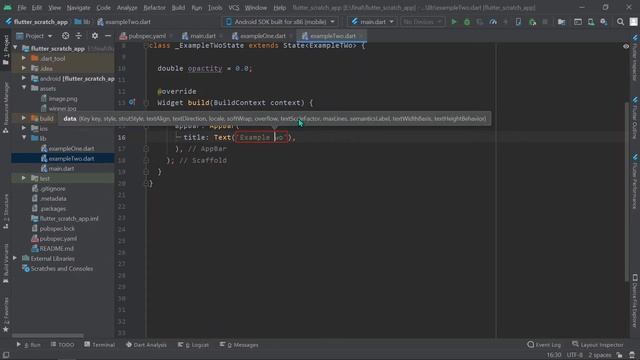Select exampleOne.dart in project tree

click(x=67, y=148)
